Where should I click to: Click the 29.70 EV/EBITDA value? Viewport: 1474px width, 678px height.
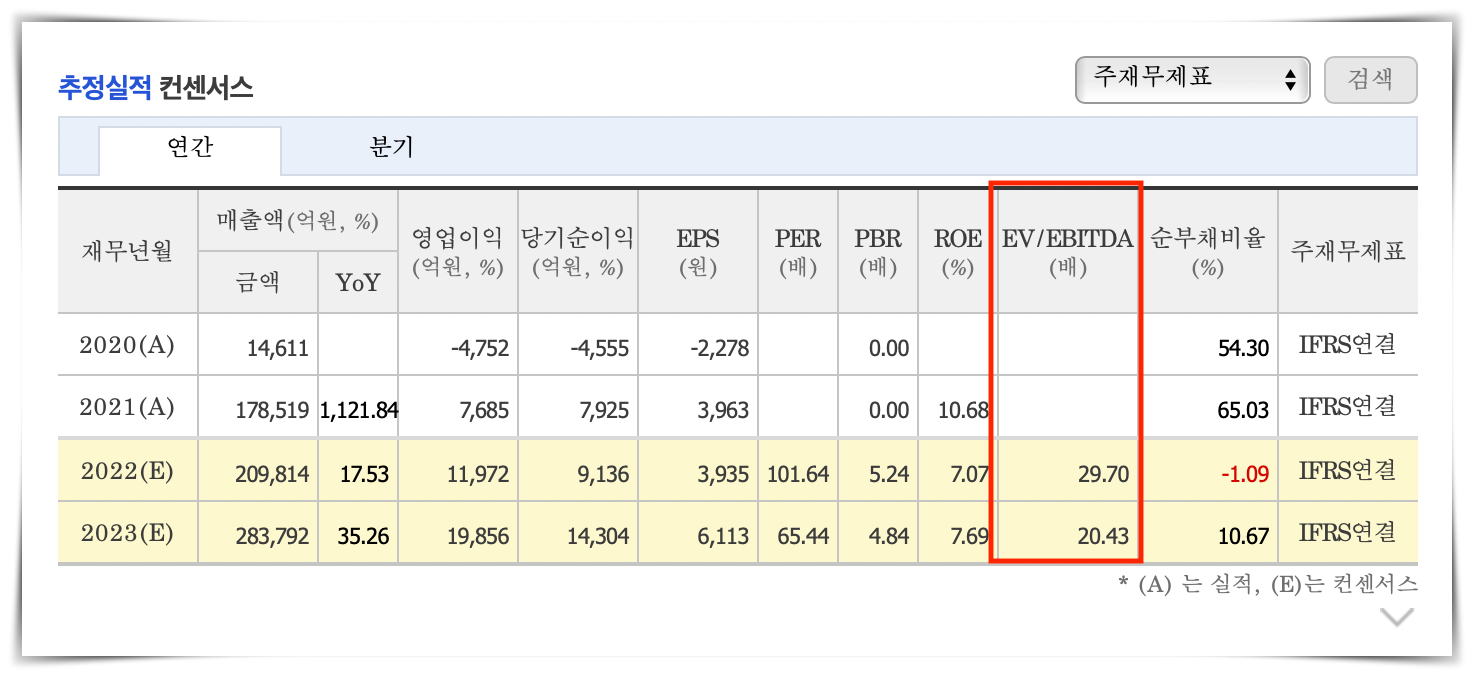coord(1103,474)
